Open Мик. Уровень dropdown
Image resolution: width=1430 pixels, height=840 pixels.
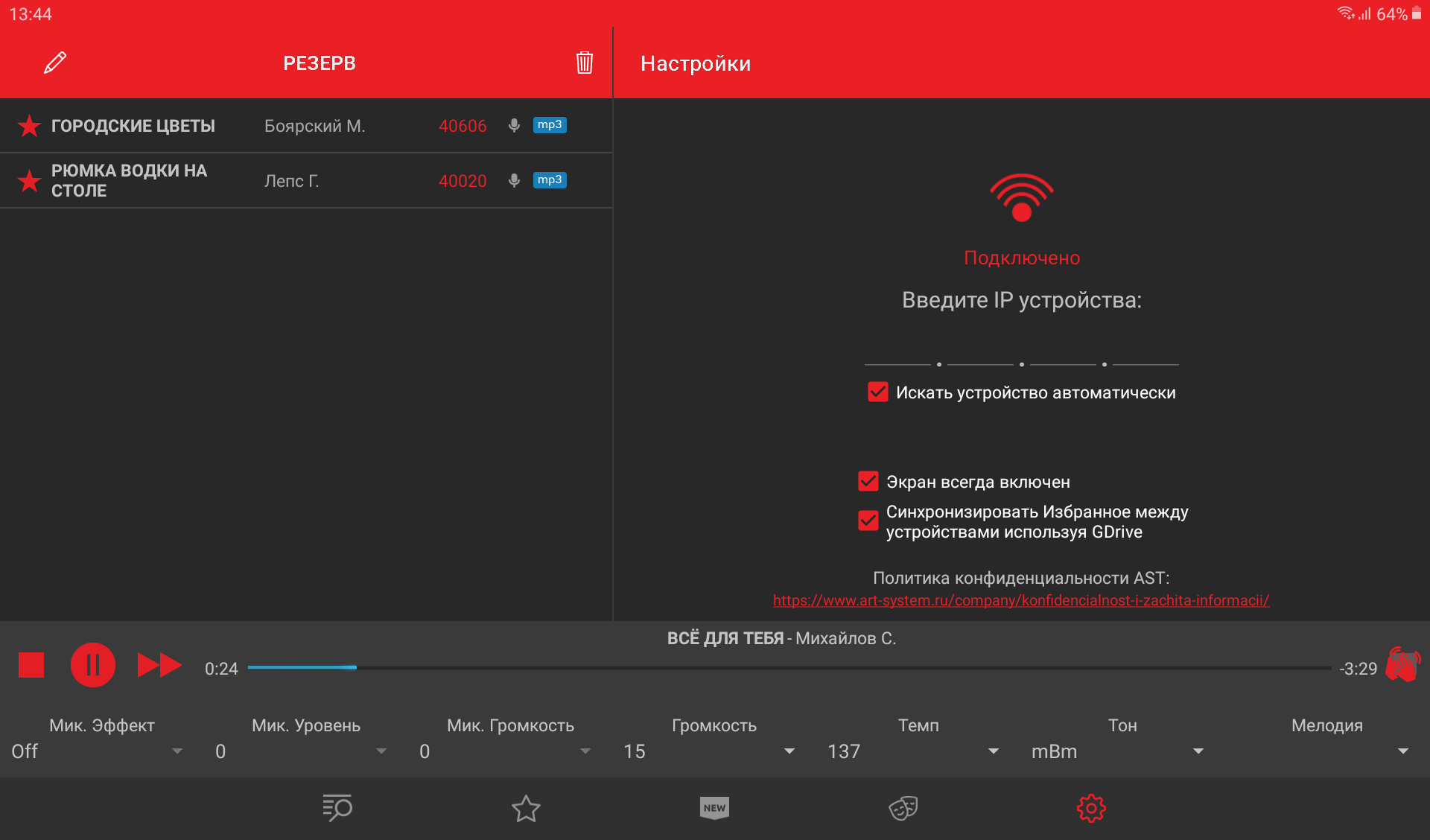tap(301, 751)
